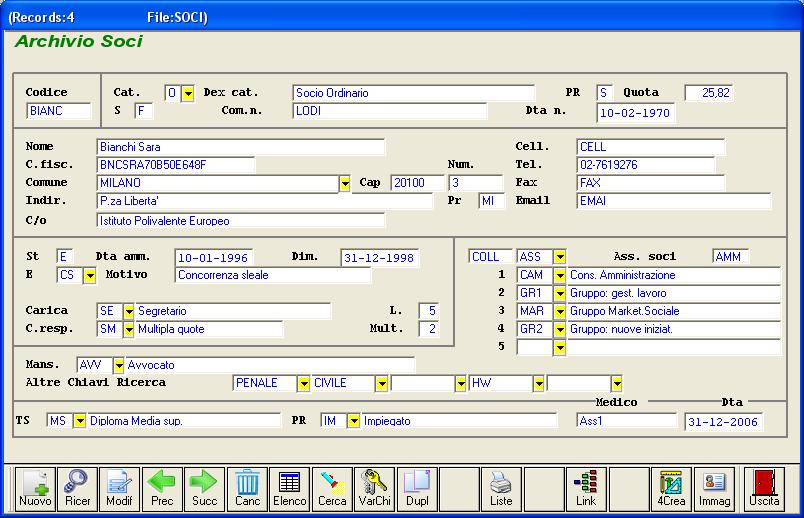The height and width of the screenshot is (518, 804).
Task: Exit via the Uscita door button
Action: pyautogui.click(x=765, y=488)
